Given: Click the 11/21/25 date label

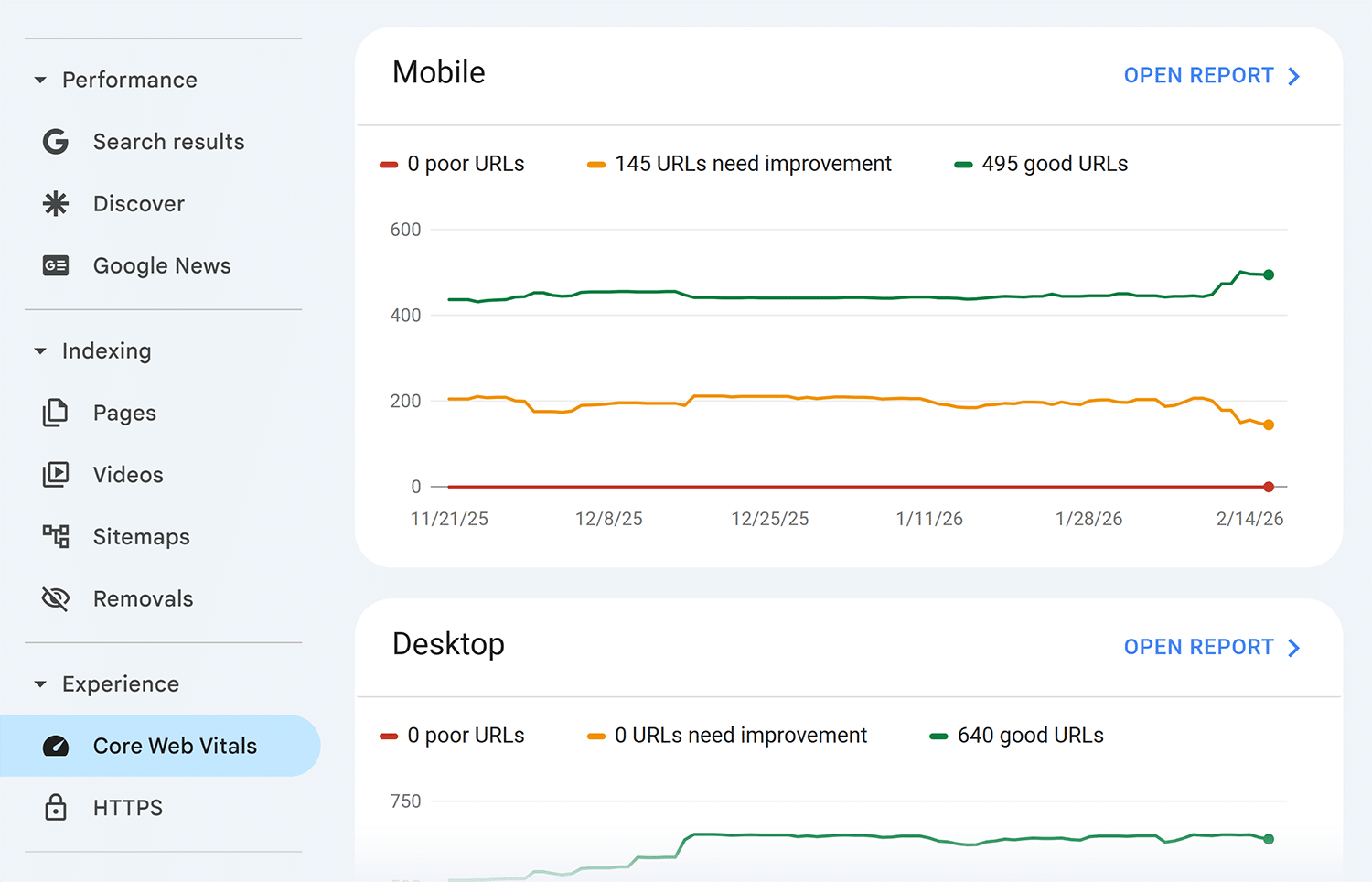Looking at the screenshot, I should pyautogui.click(x=449, y=519).
